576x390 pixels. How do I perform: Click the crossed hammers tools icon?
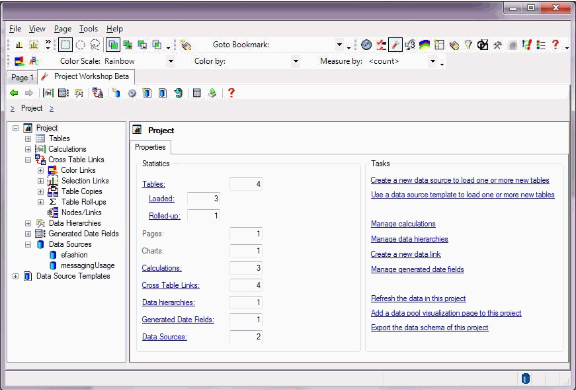pos(497,45)
